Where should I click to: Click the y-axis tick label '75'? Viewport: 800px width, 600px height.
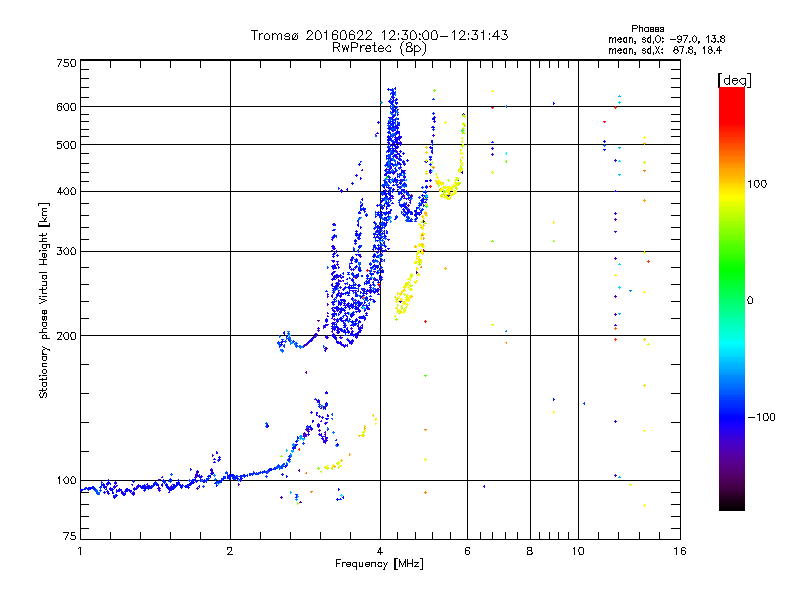(70, 536)
